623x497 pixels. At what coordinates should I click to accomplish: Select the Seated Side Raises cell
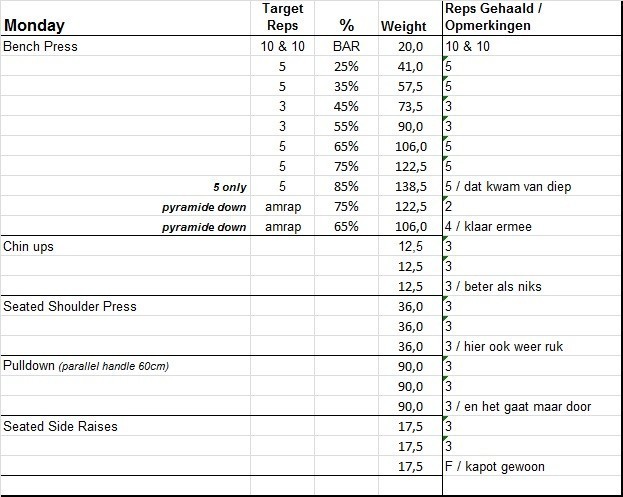click(61, 427)
